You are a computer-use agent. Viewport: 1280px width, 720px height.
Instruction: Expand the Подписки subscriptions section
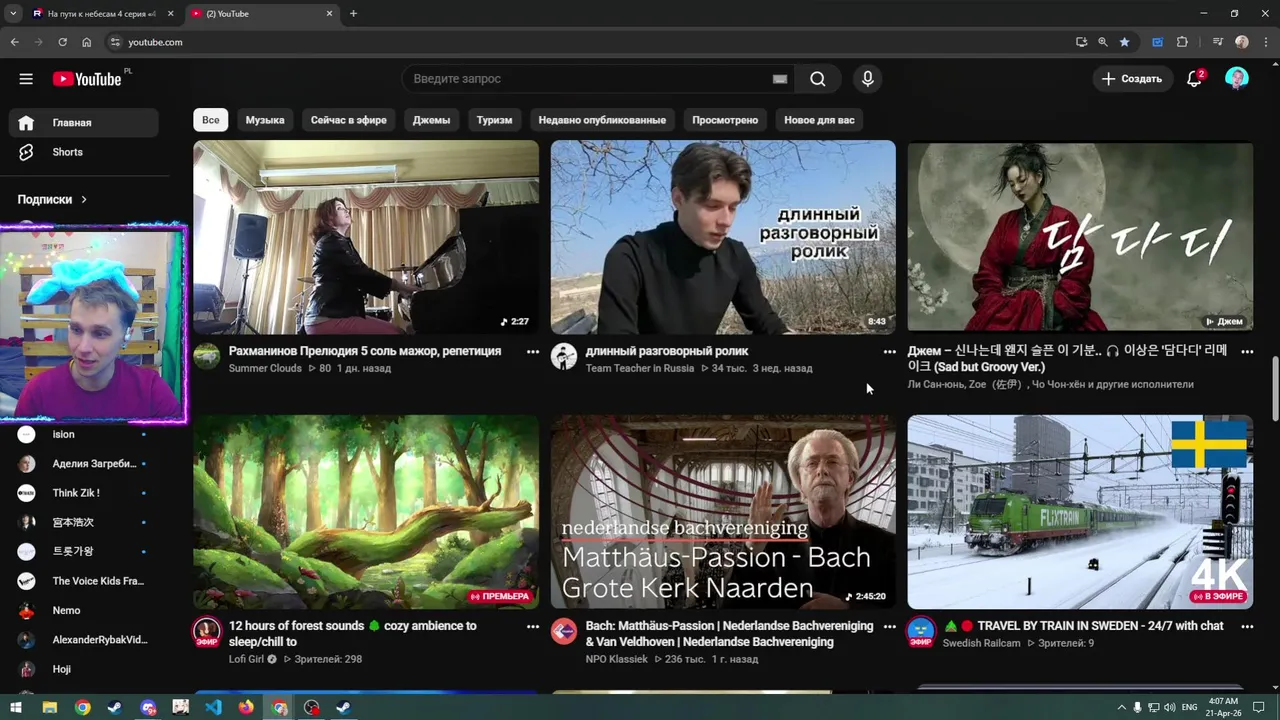point(52,199)
